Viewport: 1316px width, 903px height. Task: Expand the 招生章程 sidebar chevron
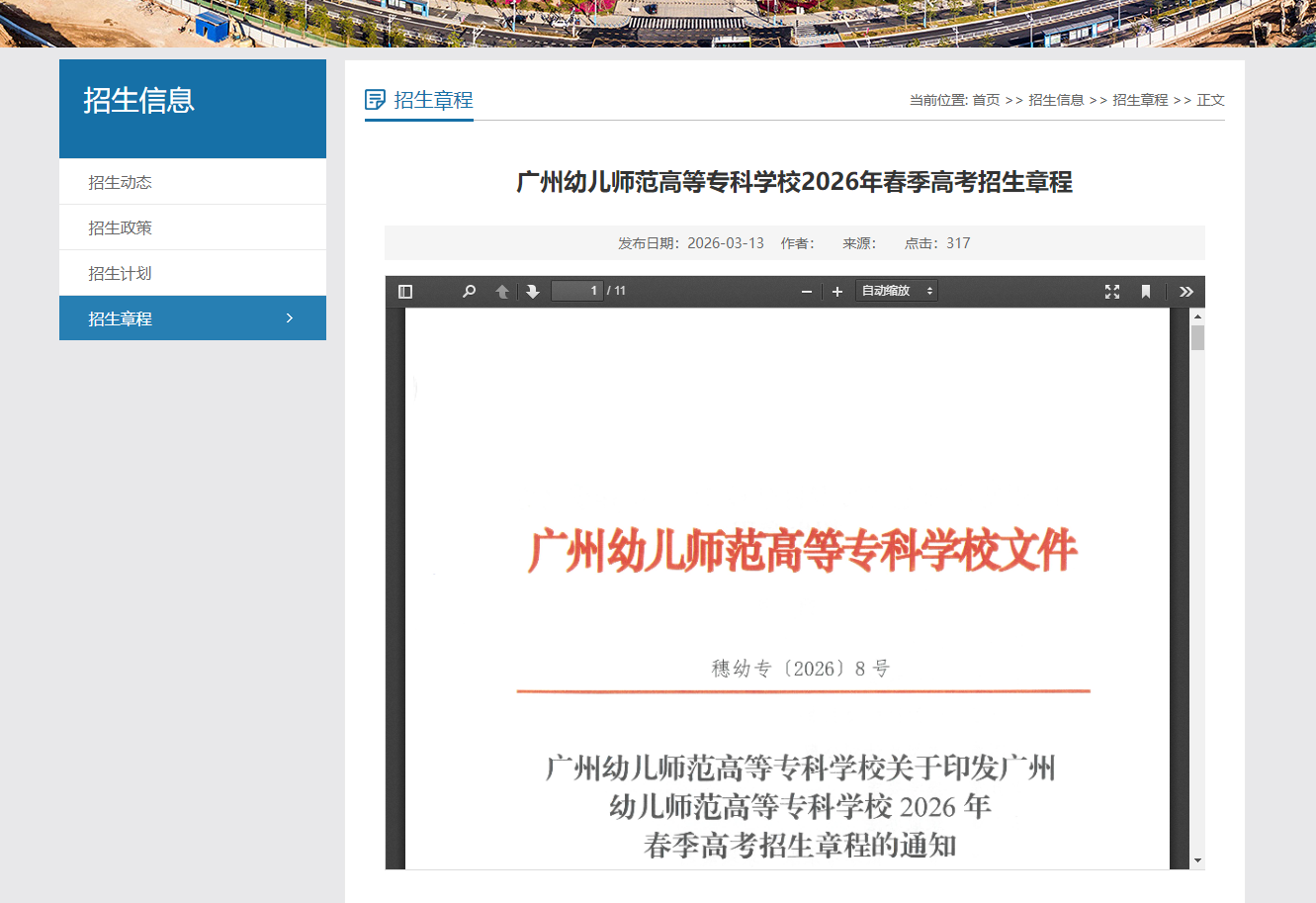[289, 317]
